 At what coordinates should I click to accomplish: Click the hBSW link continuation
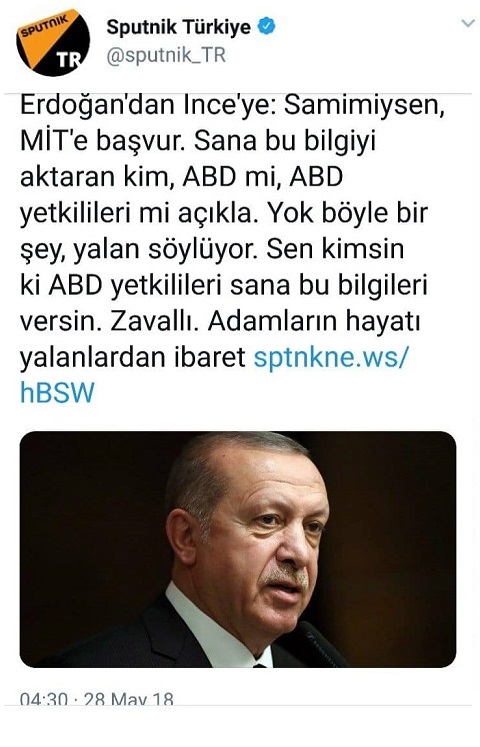tap(57, 393)
